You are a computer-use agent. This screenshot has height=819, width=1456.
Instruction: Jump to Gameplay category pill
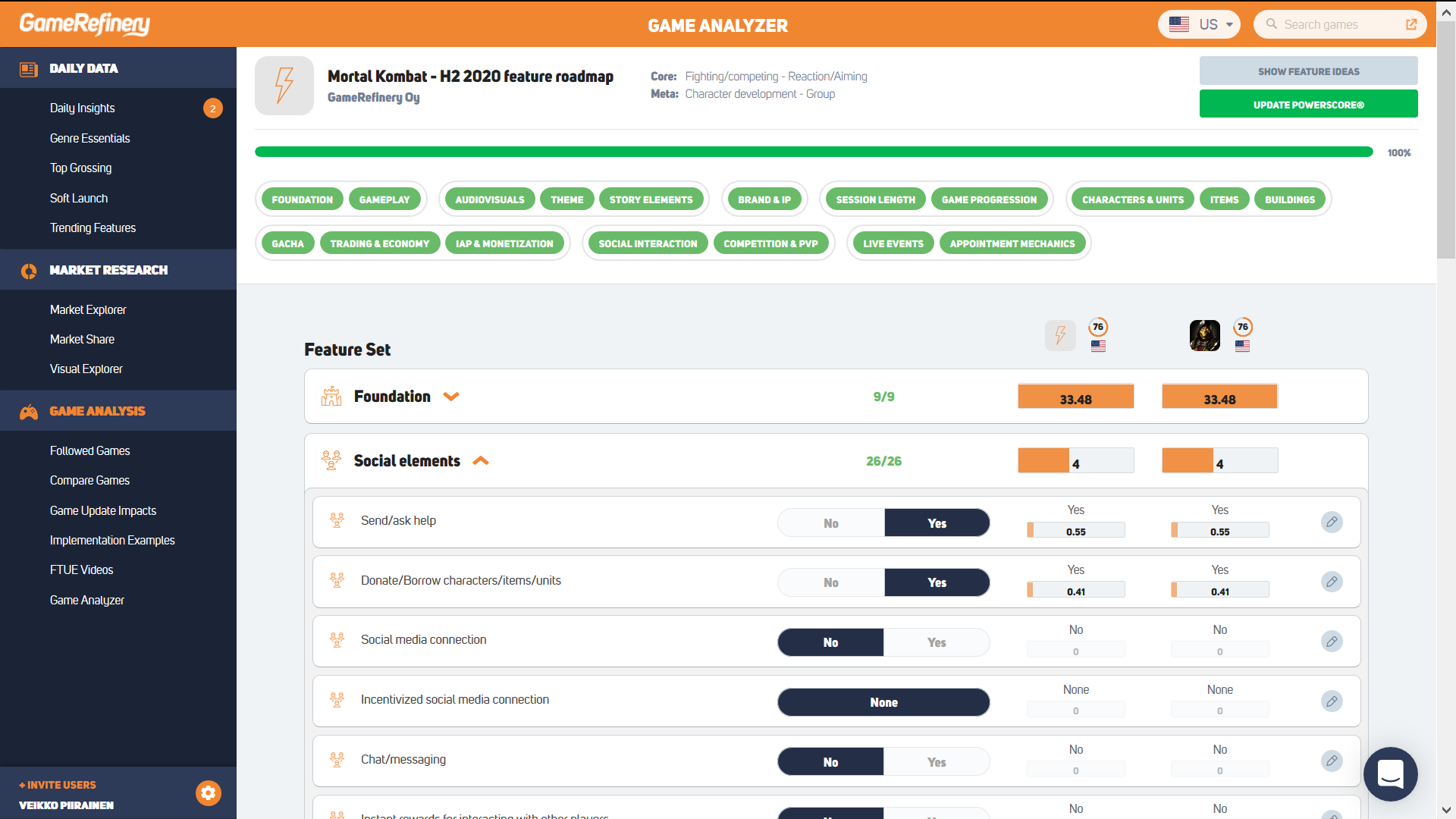click(384, 199)
